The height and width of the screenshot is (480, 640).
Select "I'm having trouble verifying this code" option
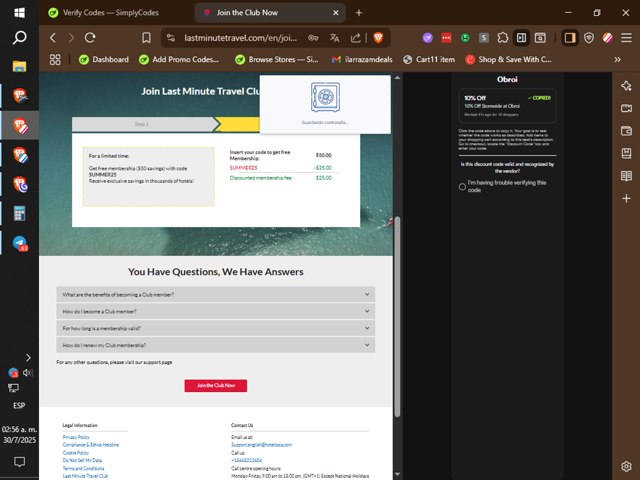pos(462,187)
